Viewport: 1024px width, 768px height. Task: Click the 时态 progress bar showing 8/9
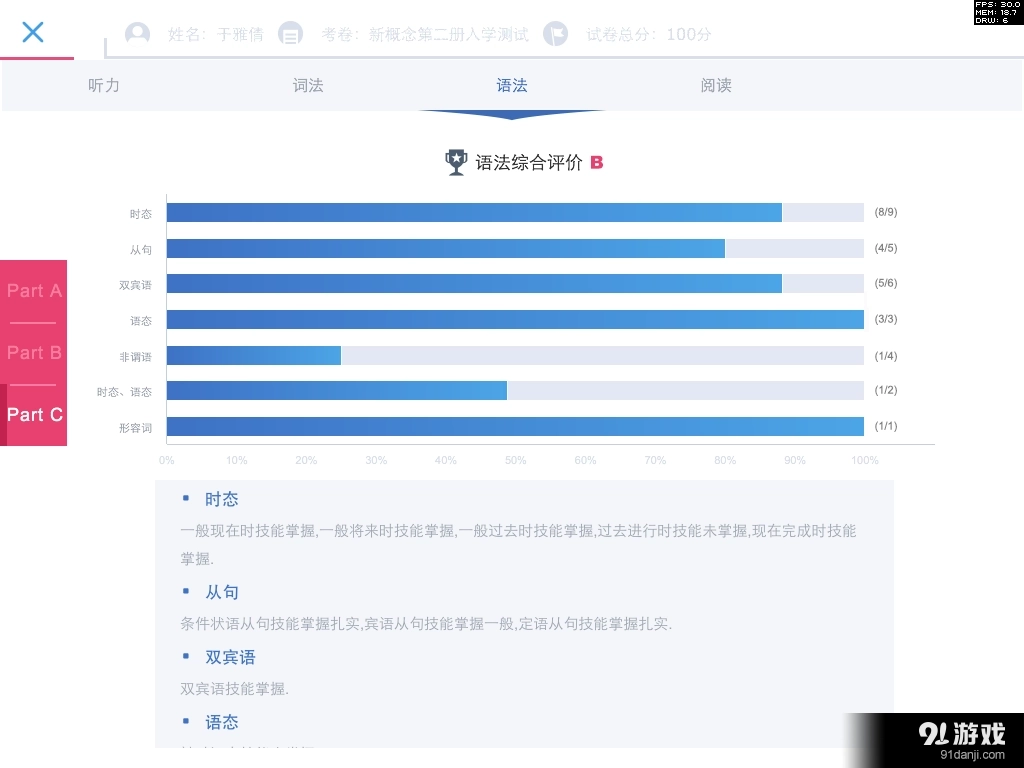pos(474,212)
